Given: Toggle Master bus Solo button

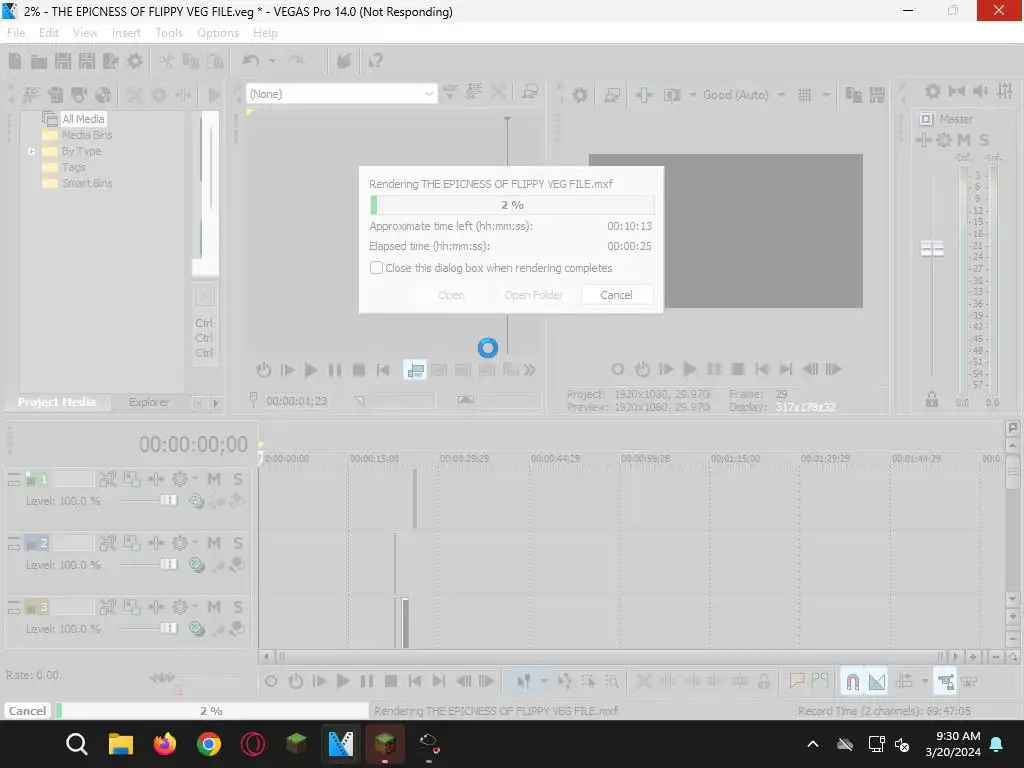Looking at the screenshot, I should 984,140.
